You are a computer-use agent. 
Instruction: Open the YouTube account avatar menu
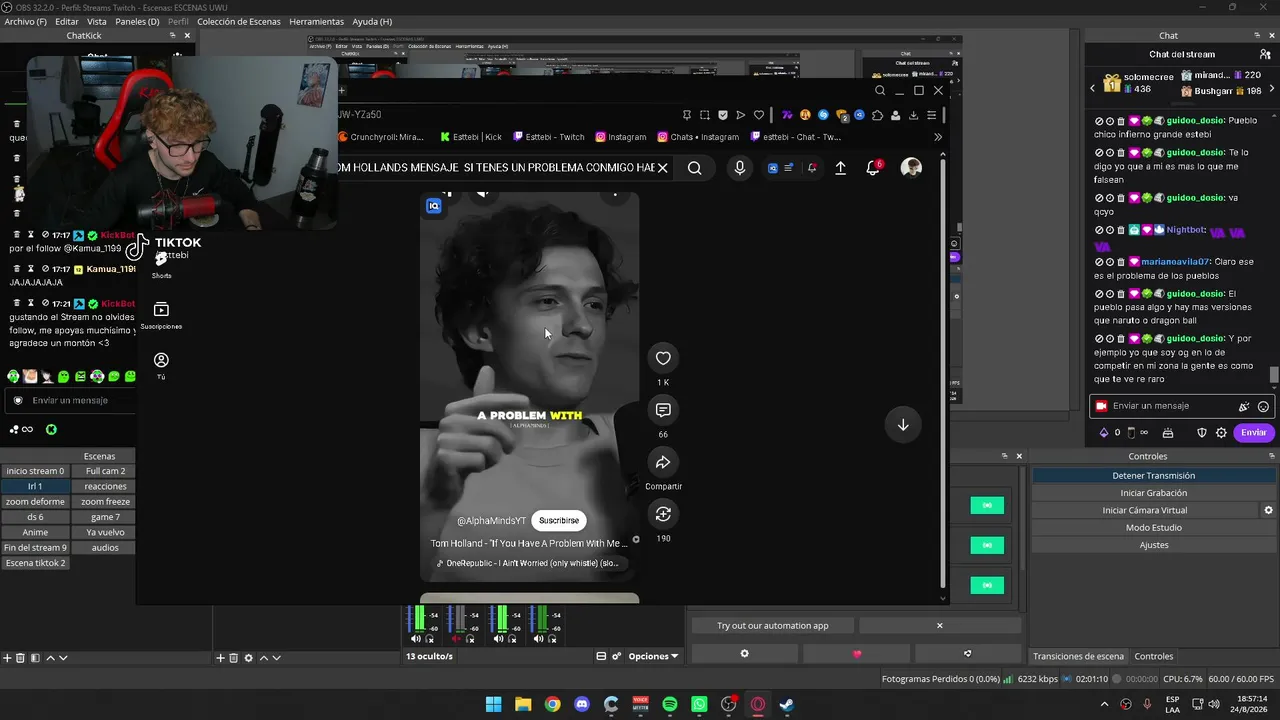[911, 168]
